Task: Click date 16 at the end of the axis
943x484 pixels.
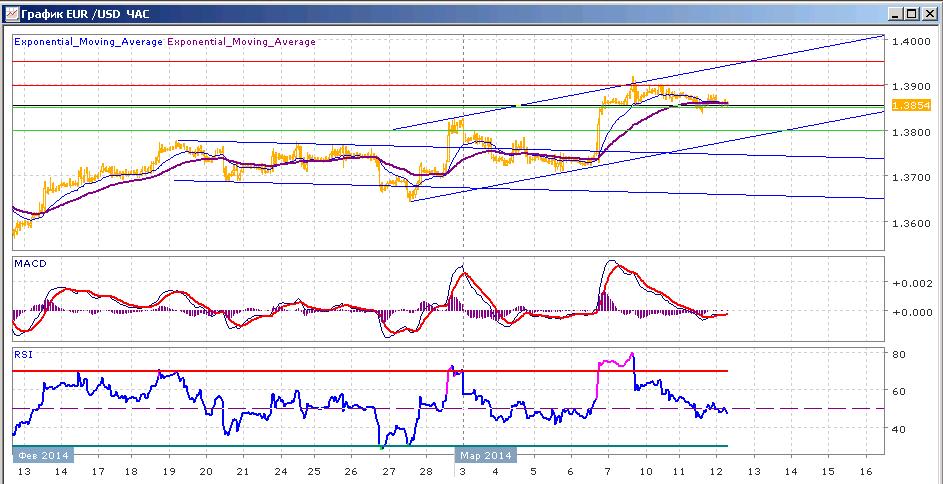Action: 865,472
